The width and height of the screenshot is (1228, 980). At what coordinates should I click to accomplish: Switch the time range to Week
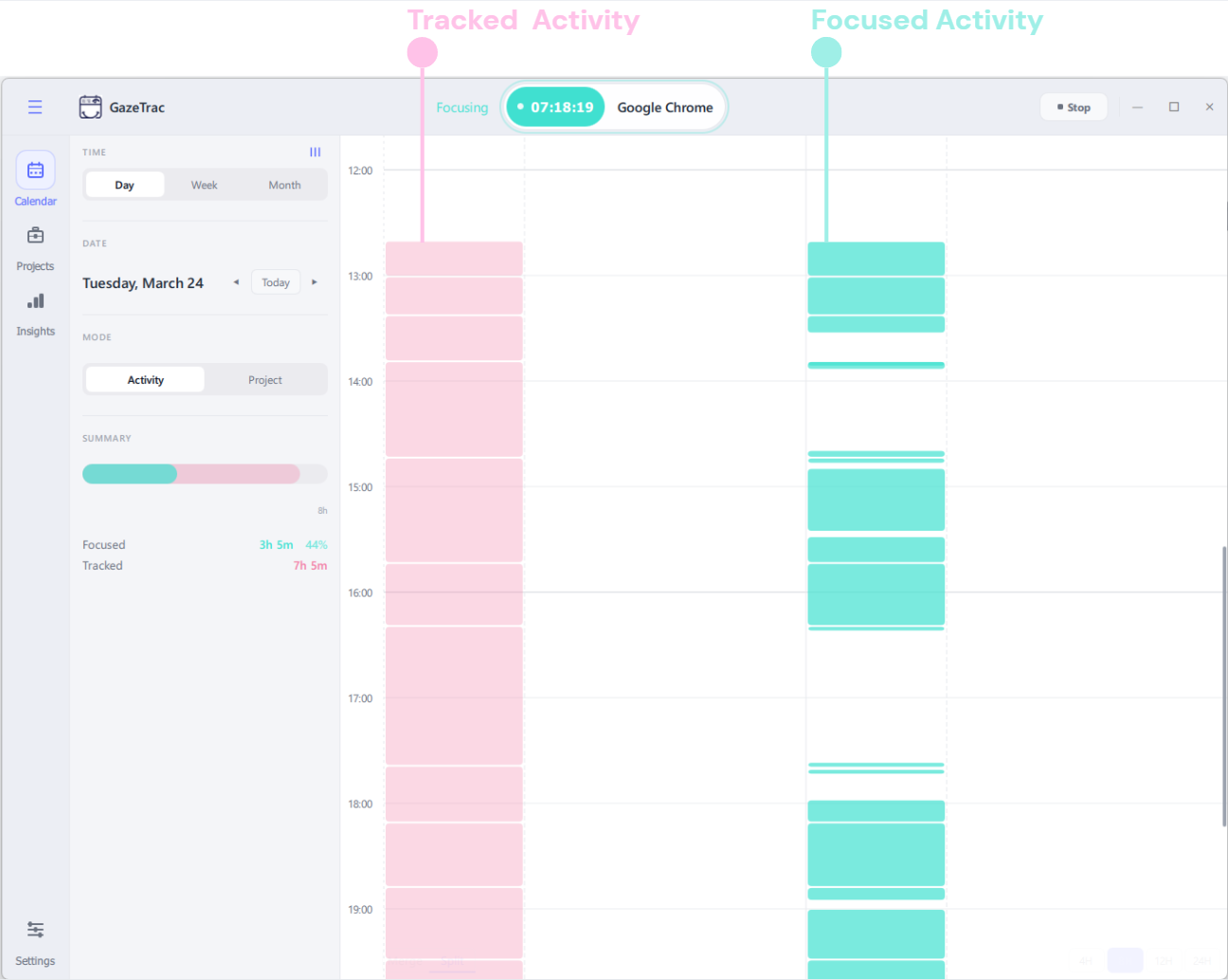[204, 185]
